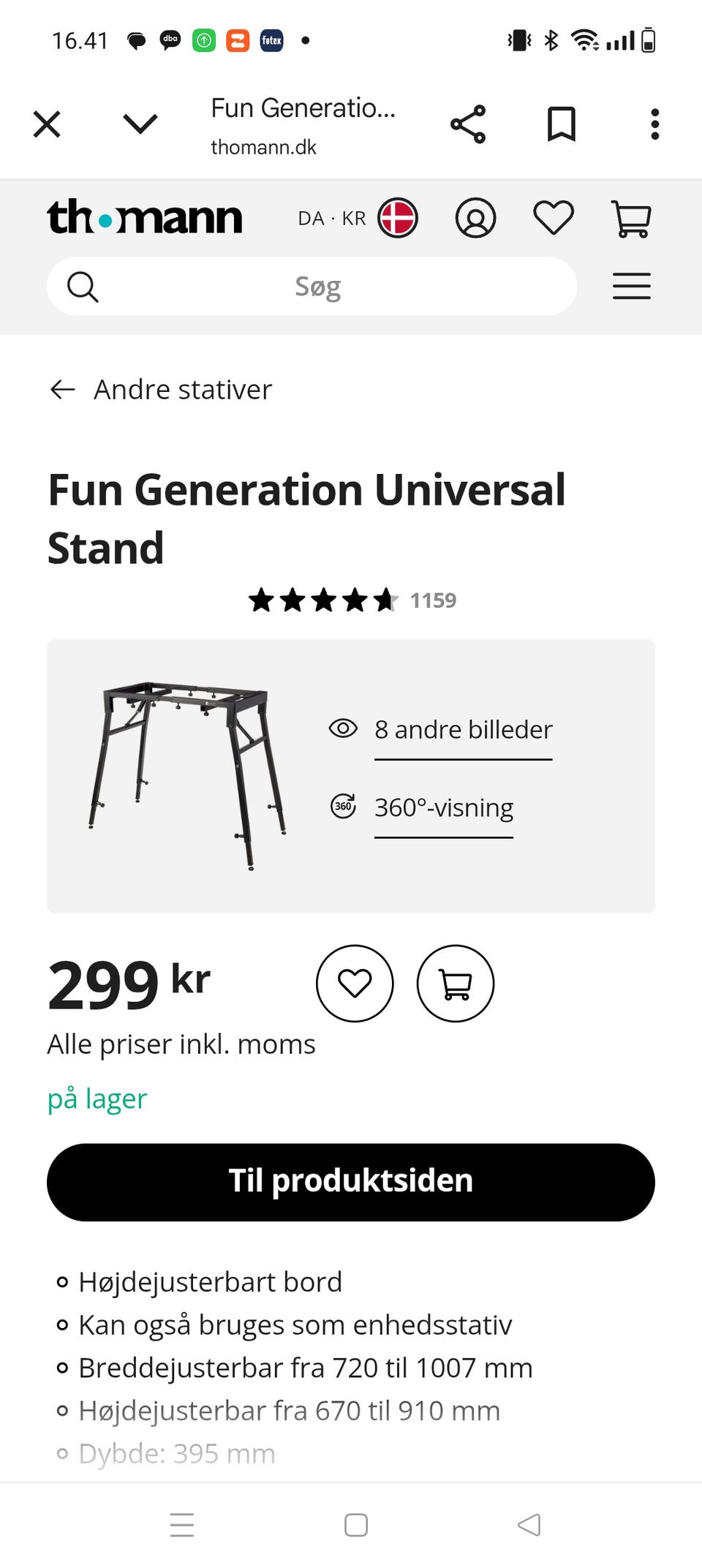Image resolution: width=702 pixels, height=1568 pixels.
Task: Open the wishlist heart in header
Action: pos(553,218)
